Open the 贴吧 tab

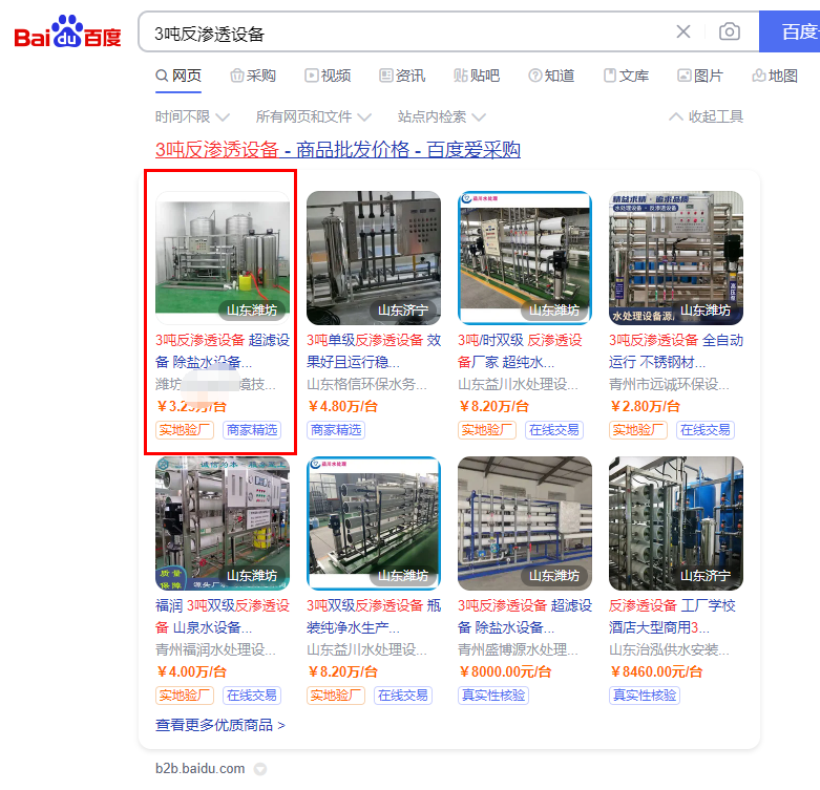pyautogui.click(x=476, y=76)
